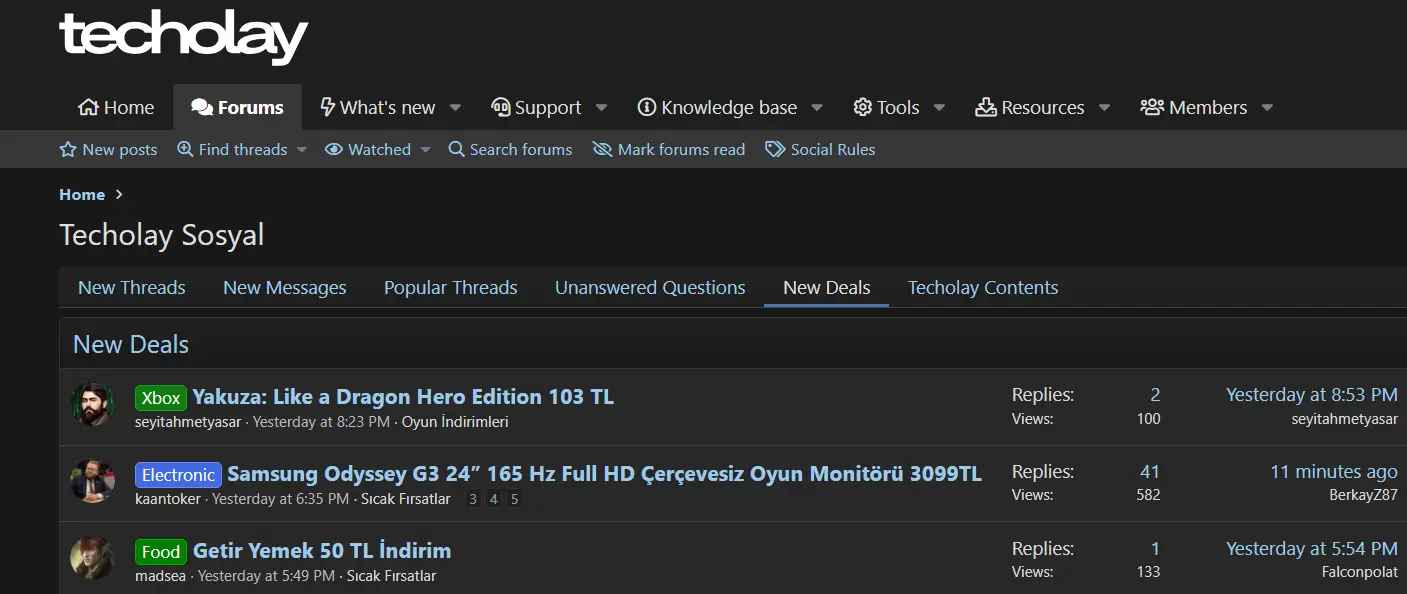Open the Yakuza: Like a Dragon Hero Edition thread
This screenshot has width=1407, height=594.
(x=403, y=396)
